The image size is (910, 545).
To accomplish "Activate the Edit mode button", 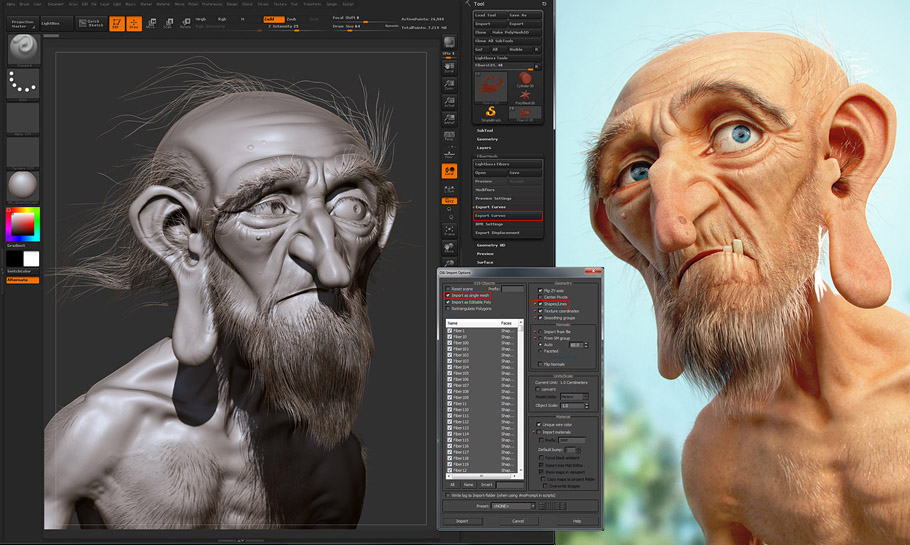I will 117,23.
